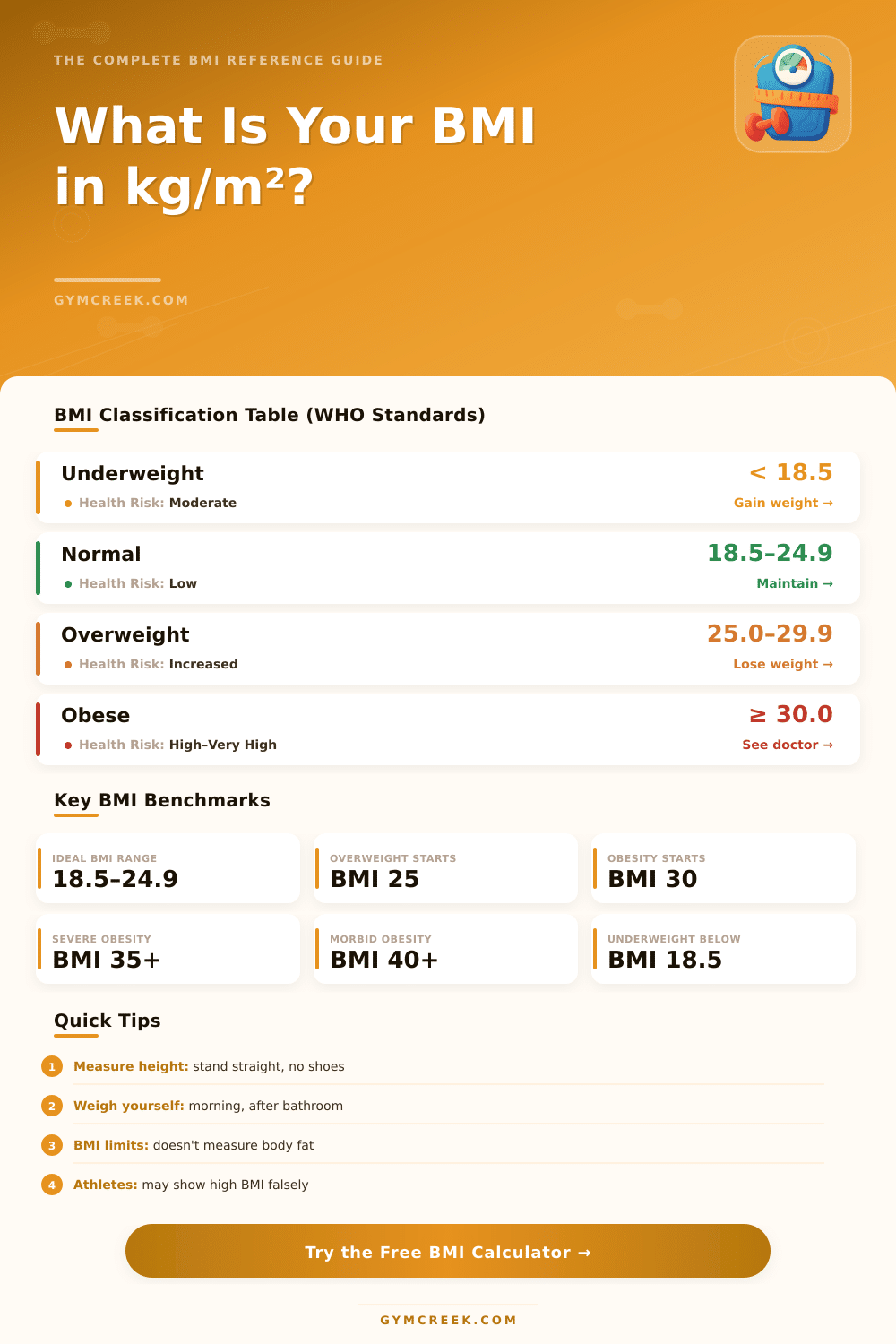Click the red bullet beside High-Very High risk

pyautogui.click(x=68, y=745)
